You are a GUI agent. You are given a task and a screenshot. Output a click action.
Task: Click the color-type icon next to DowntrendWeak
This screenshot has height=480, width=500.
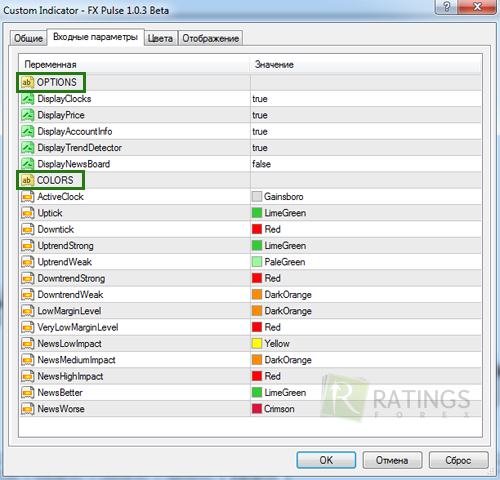(x=27, y=295)
